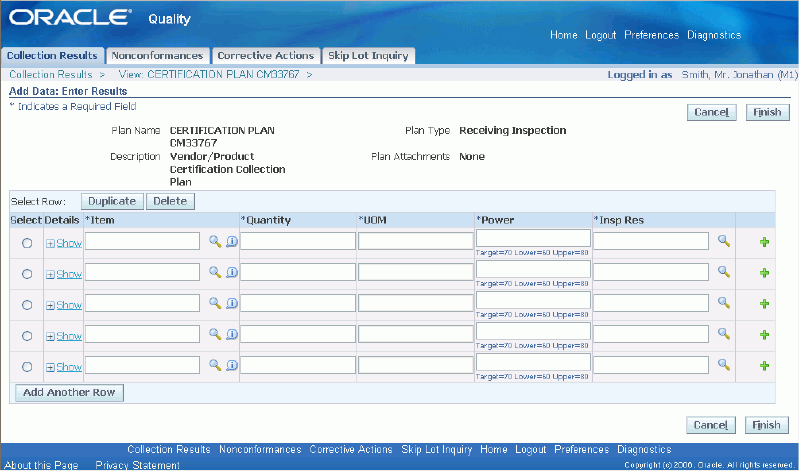Select the first row radio button
Screen dimensions: 799x471
coord(27,244)
